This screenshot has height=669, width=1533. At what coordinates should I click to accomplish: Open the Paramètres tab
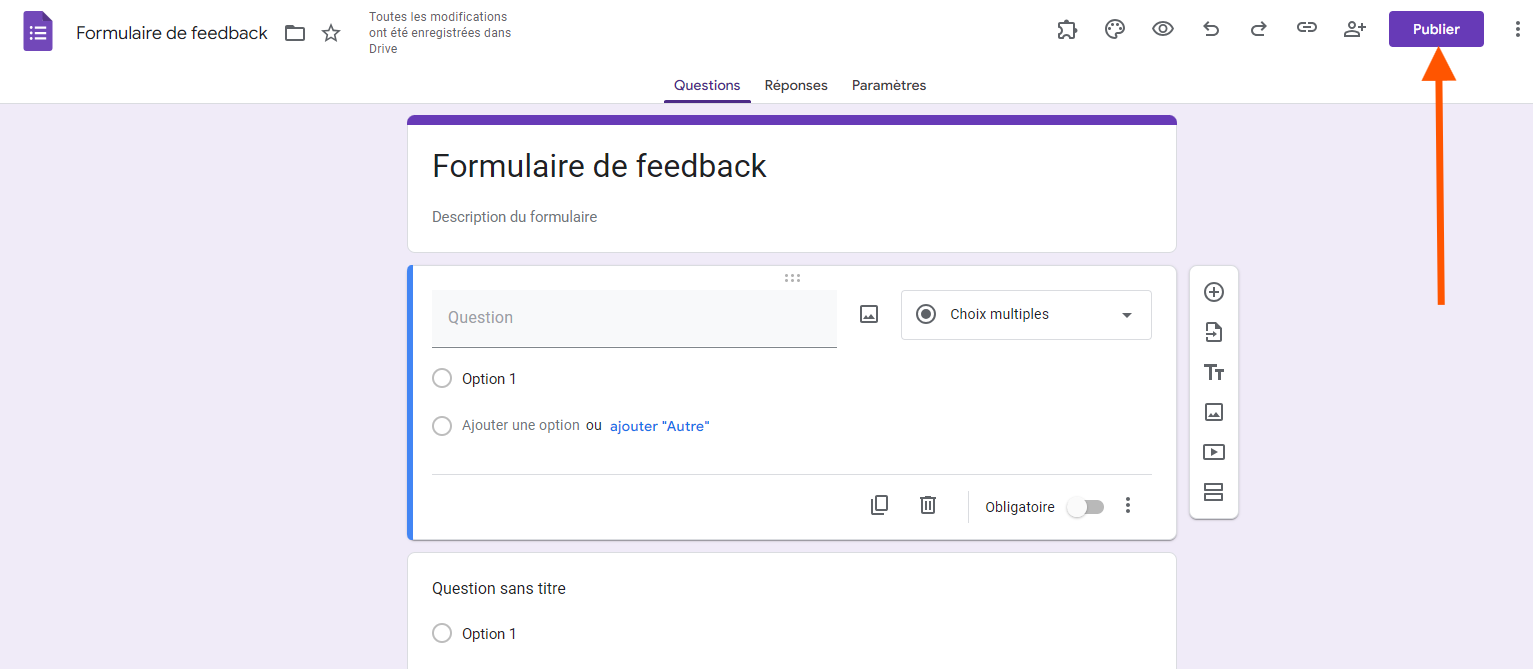[889, 86]
